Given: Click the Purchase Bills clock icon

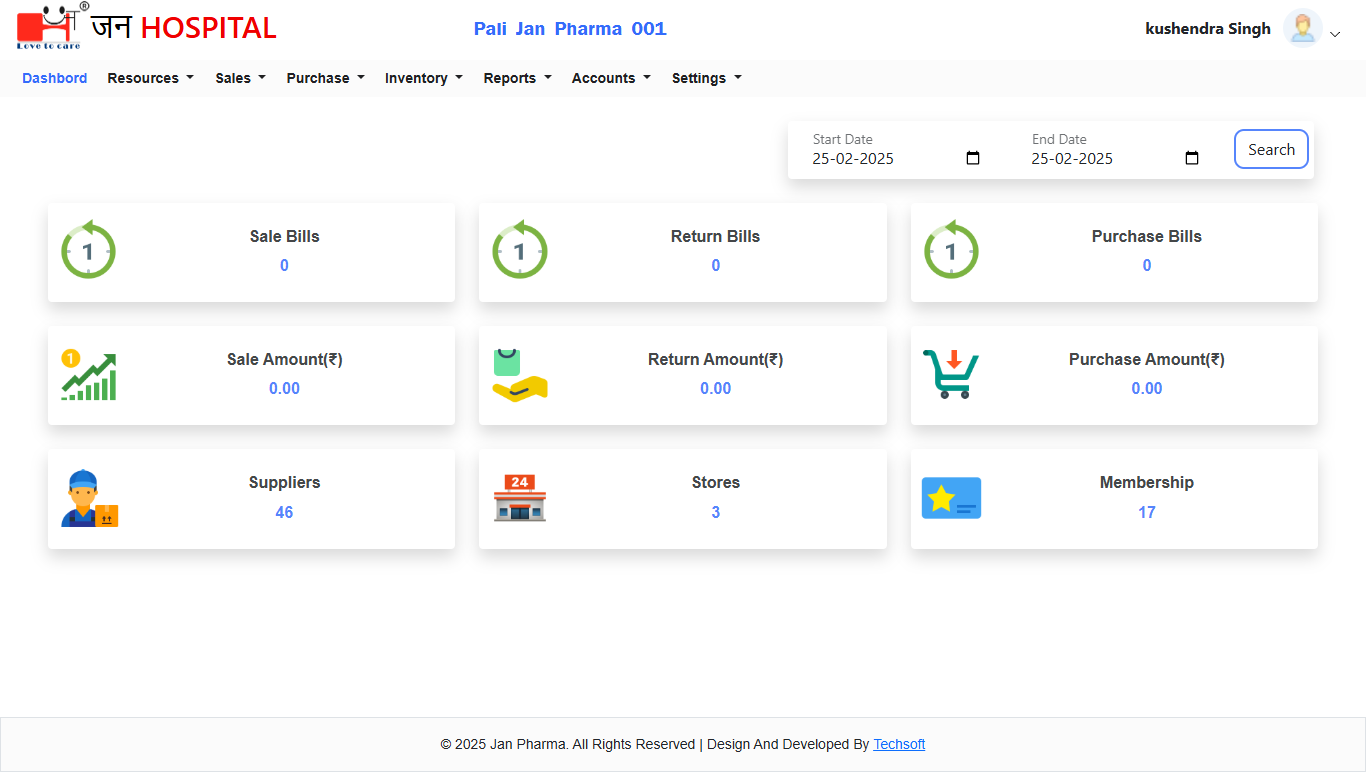Looking at the screenshot, I should point(950,250).
